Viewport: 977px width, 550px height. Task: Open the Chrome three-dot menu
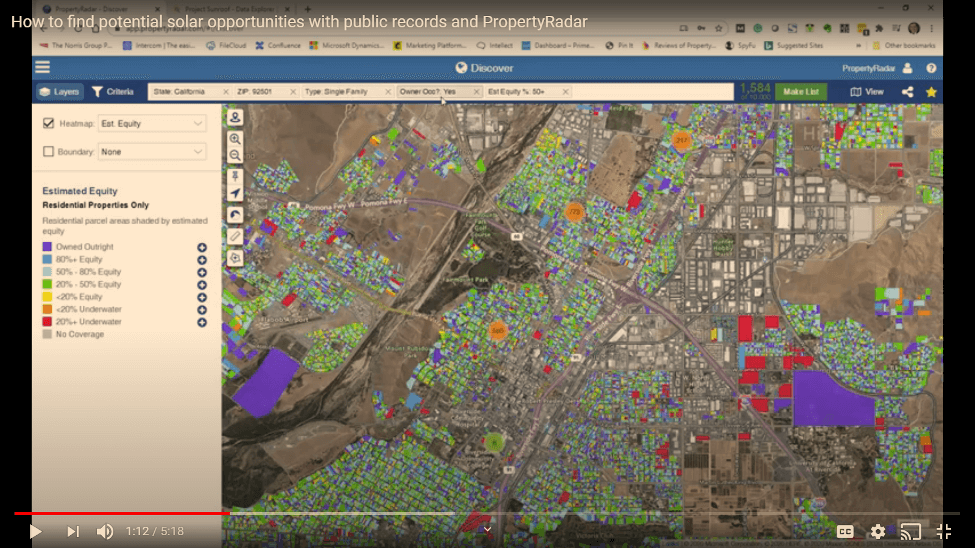click(x=931, y=28)
